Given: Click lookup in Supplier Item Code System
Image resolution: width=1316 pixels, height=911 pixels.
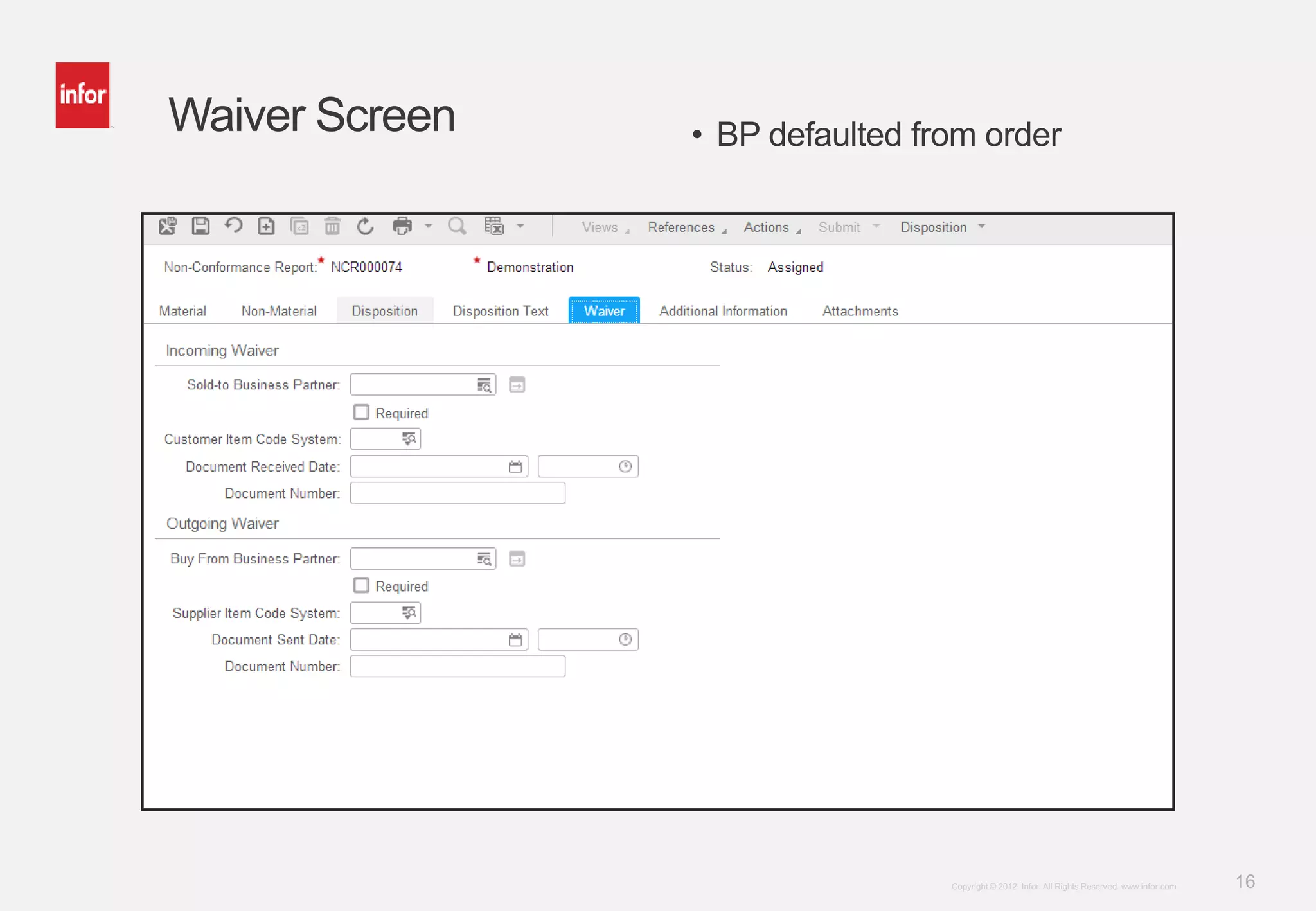Looking at the screenshot, I should (409, 613).
